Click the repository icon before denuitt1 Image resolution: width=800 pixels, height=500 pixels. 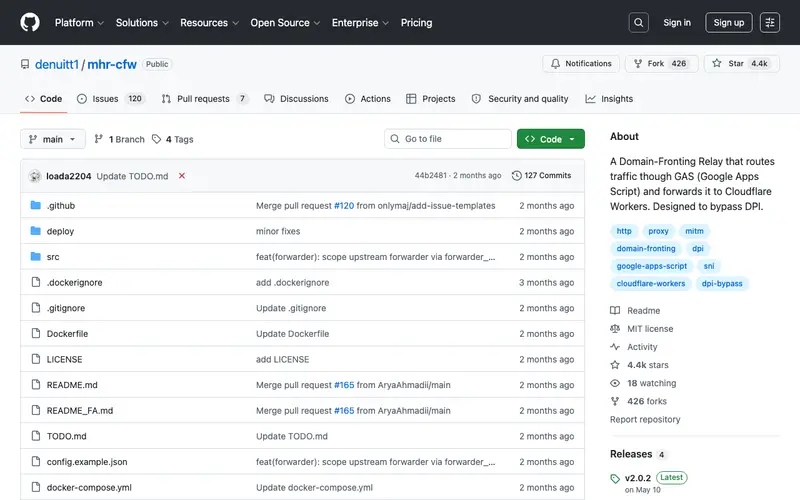pyautogui.click(x=25, y=64)
